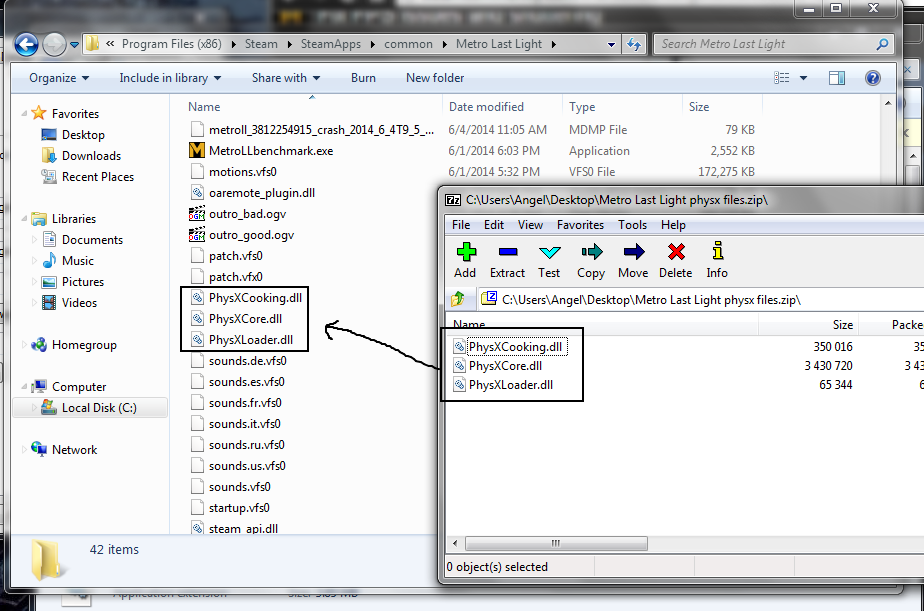Click the 7-Zip archive path field
Image resolution: width=924 pixels, height=611 pixels.
(701, 300)
